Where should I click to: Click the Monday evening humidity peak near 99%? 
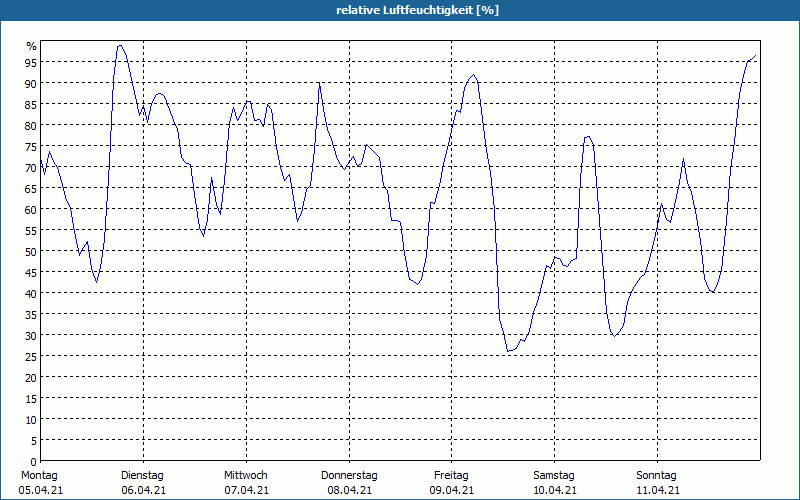pos(120,45)
